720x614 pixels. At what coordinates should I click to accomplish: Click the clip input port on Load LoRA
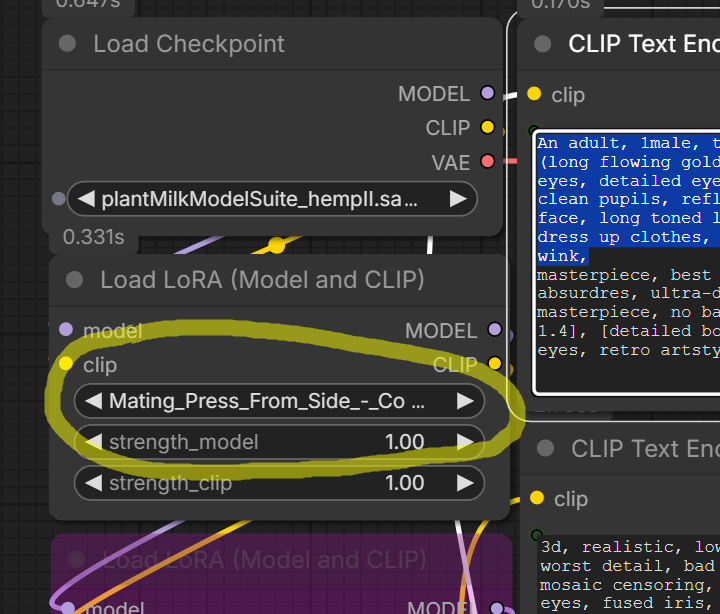click(66, 364)
